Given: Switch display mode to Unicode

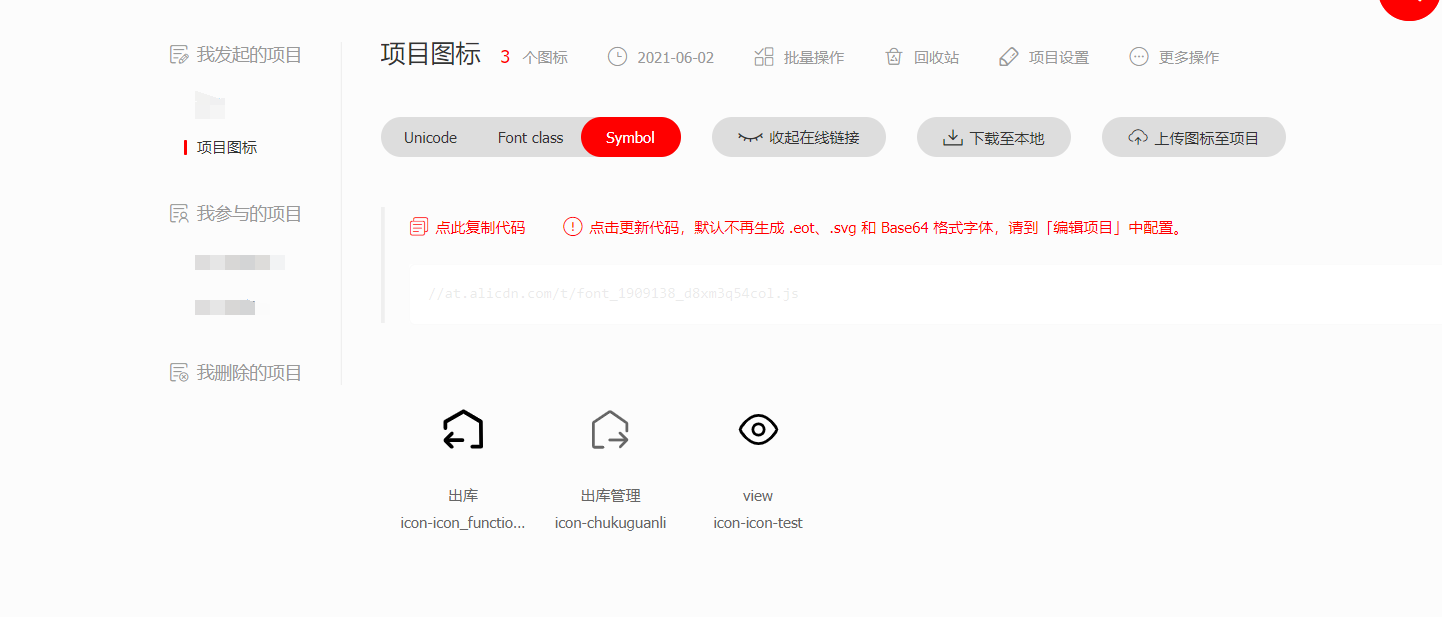Looking at the screenshot, I should click(430, 137).
